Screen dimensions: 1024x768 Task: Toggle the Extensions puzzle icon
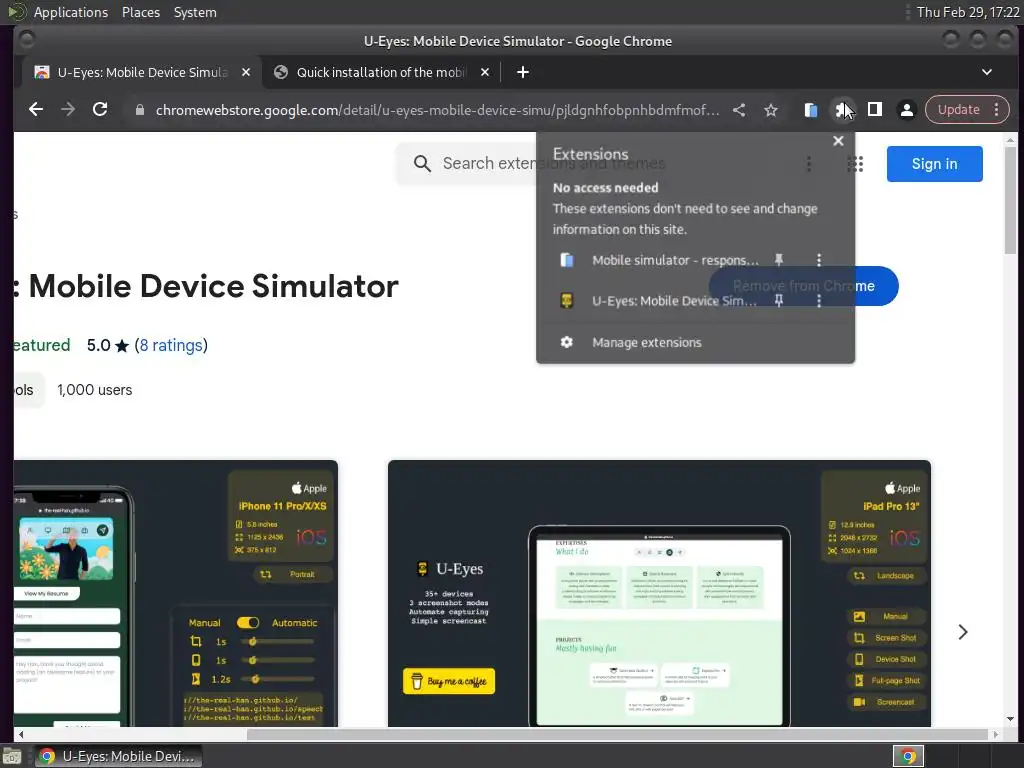pyautogui.click(x=842, y=110)
